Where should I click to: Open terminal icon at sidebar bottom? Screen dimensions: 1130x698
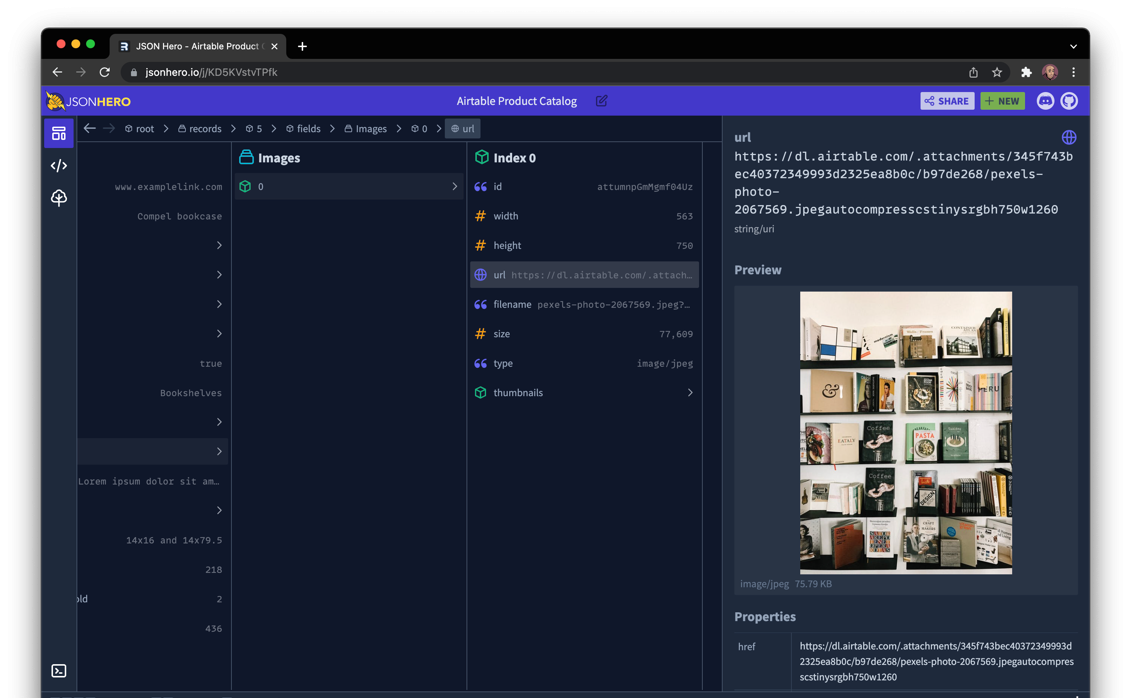tap(59, 671)
